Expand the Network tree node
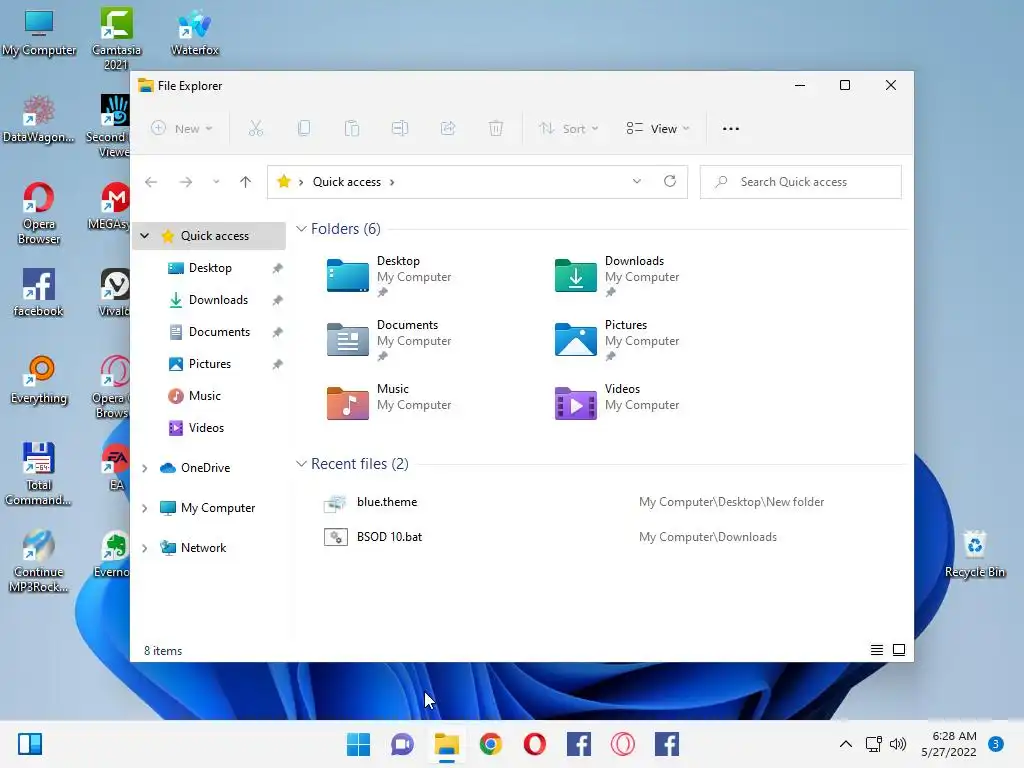 (x=145, y=548)
